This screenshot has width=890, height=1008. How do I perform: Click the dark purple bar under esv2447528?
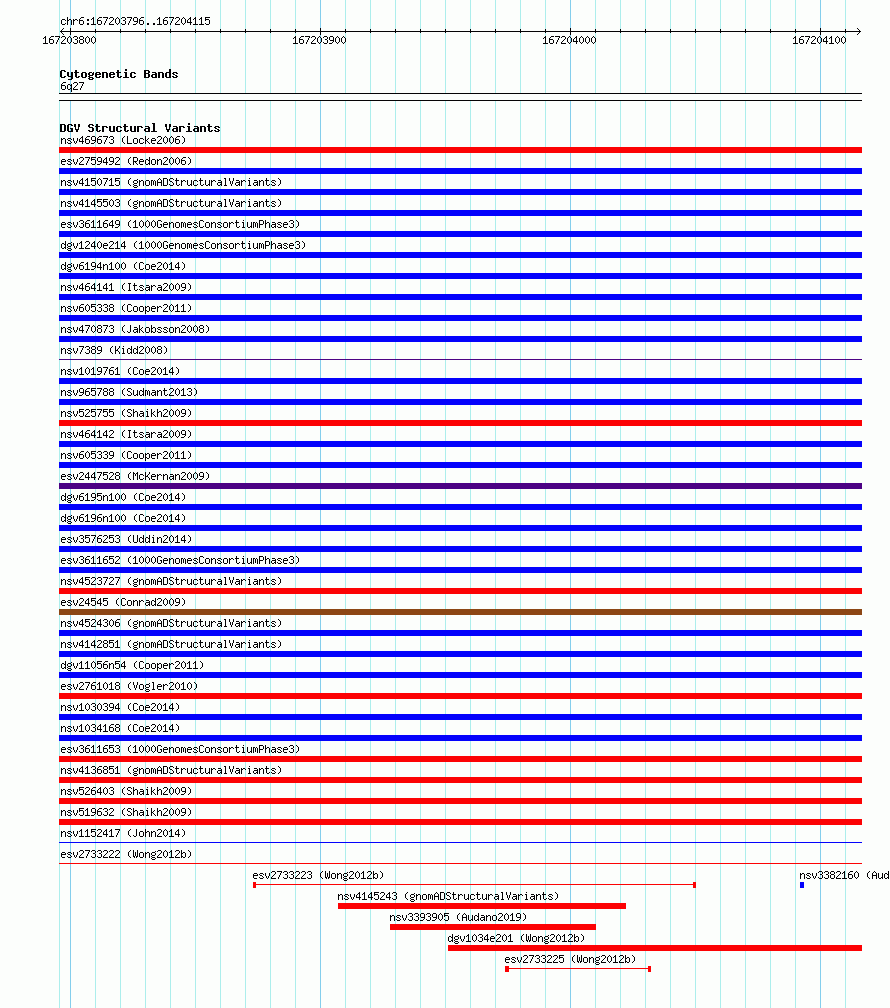coord(460,486)
